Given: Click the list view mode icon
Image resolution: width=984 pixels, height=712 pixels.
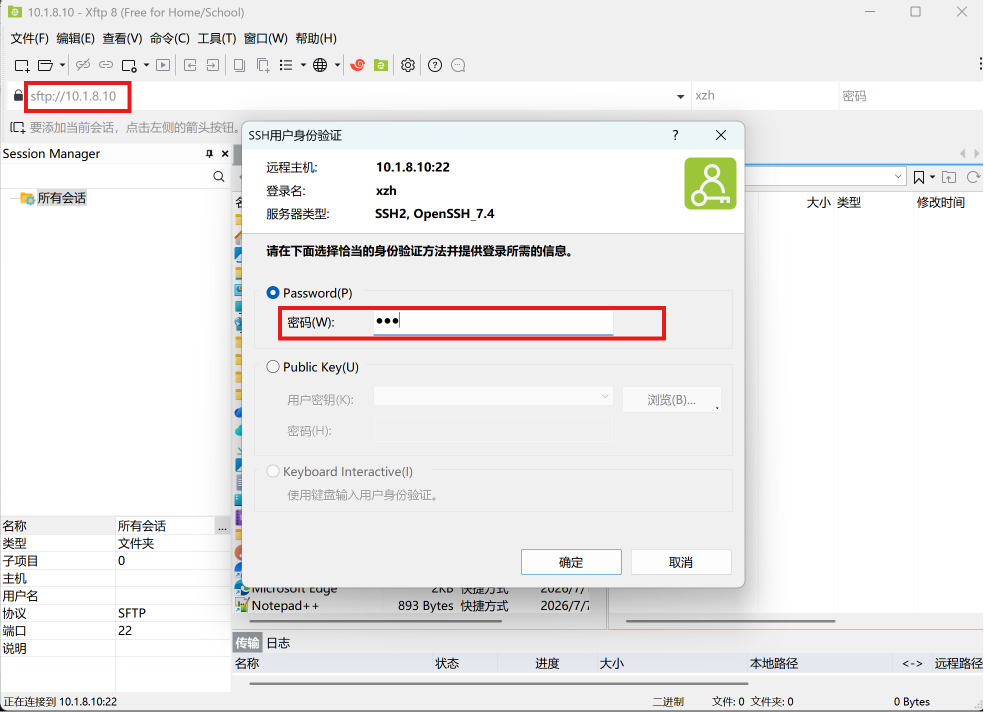Looking at the screenshot, I should [x=286, y=65].
